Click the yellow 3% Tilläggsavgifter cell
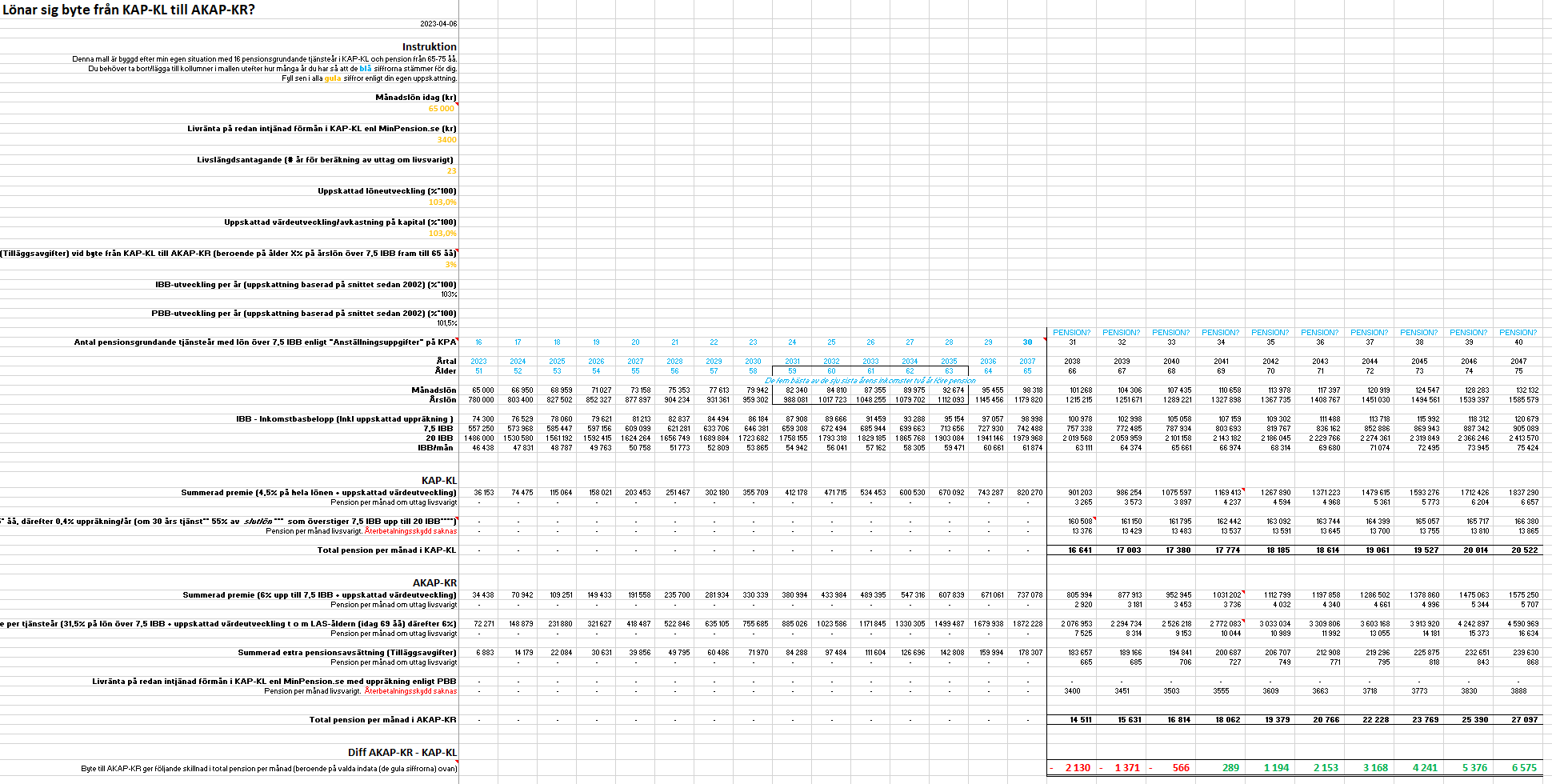This screenshot has width=1552, height=784. (x=450, y=265)
